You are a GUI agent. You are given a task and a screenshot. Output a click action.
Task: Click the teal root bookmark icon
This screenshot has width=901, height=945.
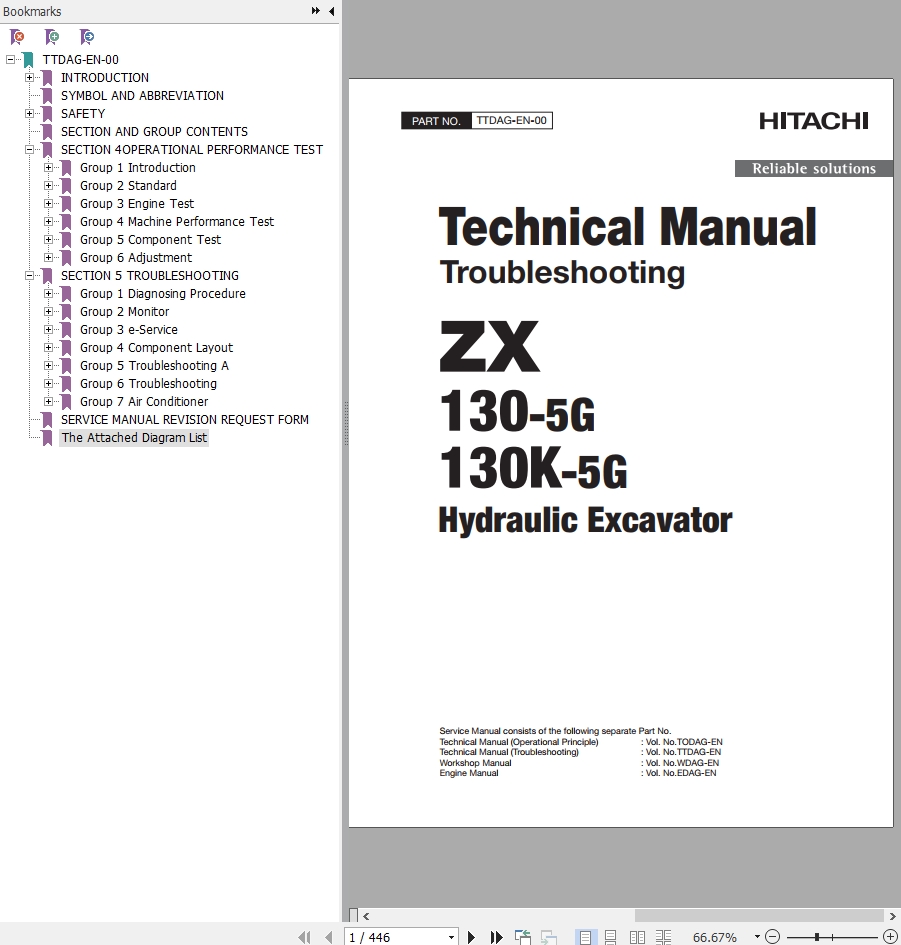28,60
